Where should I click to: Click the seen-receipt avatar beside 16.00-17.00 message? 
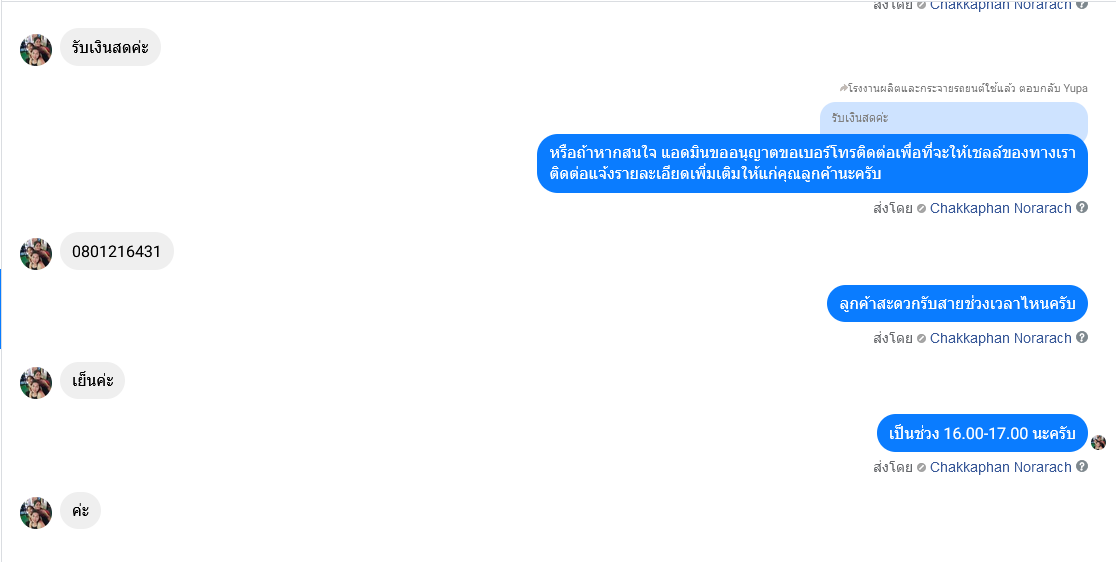point(1099,442)
